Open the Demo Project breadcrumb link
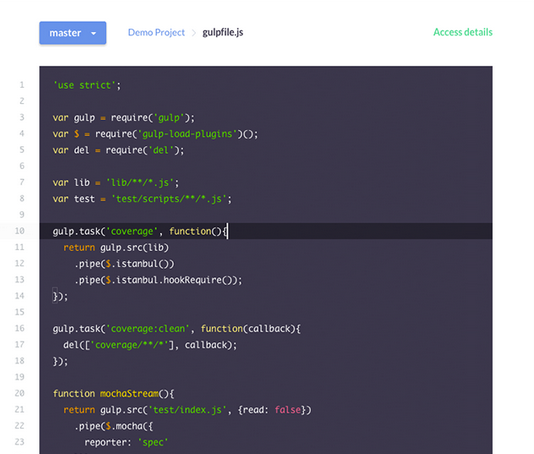 pos(156,32)
